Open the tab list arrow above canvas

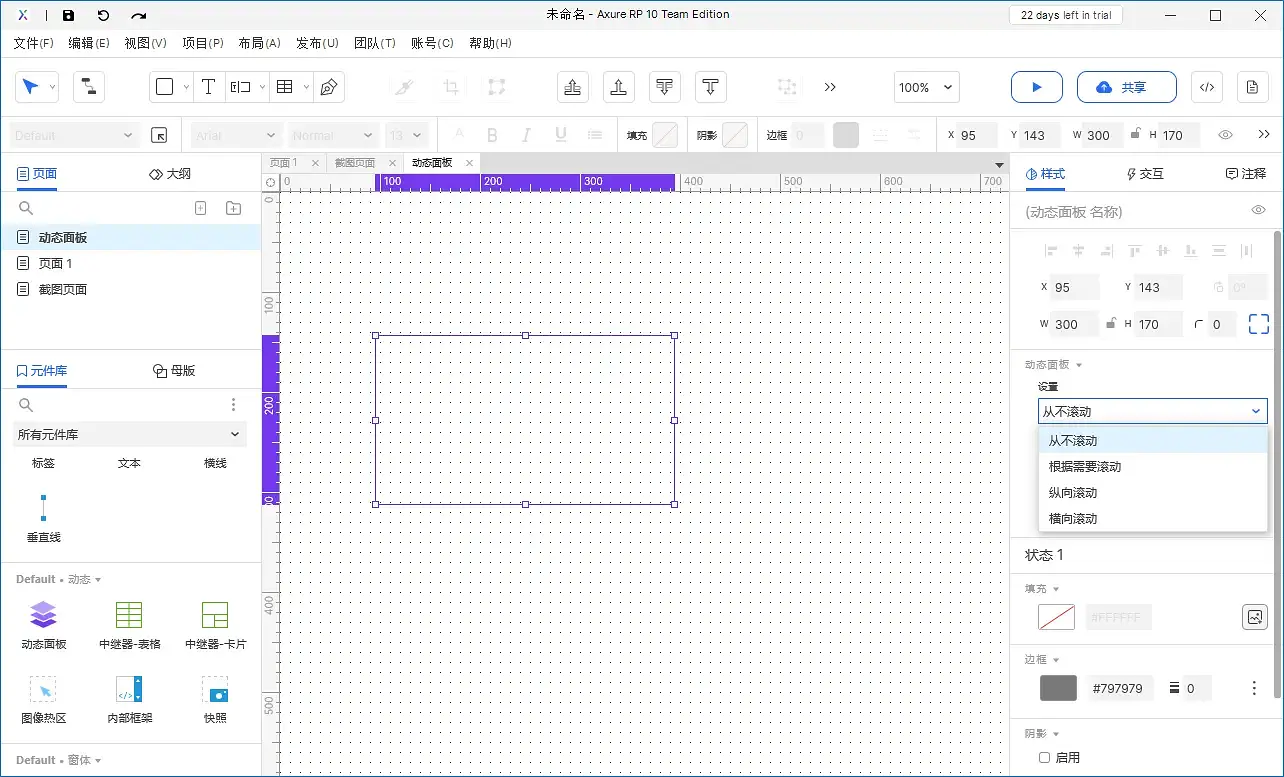(999, 164)
